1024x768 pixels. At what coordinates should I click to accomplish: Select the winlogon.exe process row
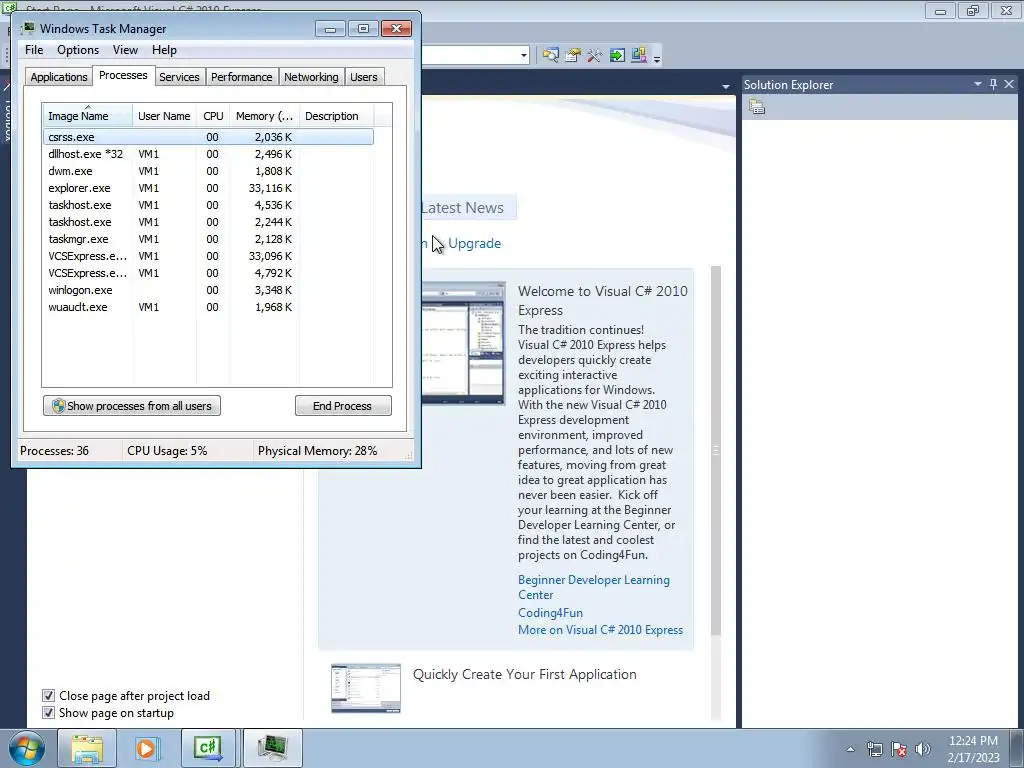[208, 290]
